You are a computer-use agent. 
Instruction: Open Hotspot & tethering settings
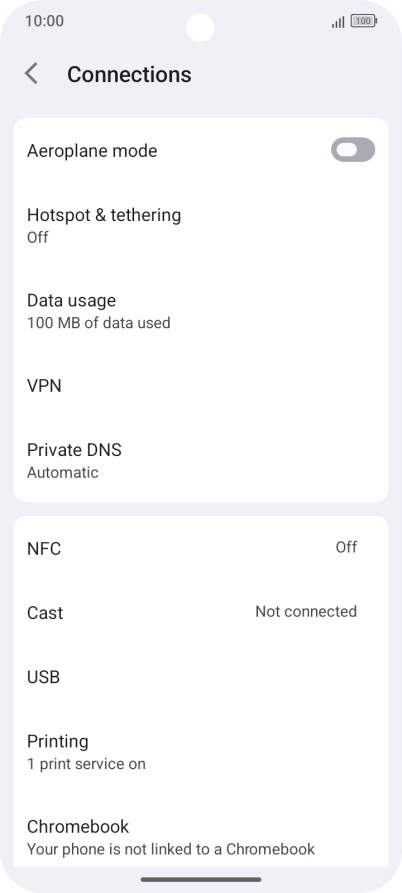pyautogui.click(x=201, y=226)
